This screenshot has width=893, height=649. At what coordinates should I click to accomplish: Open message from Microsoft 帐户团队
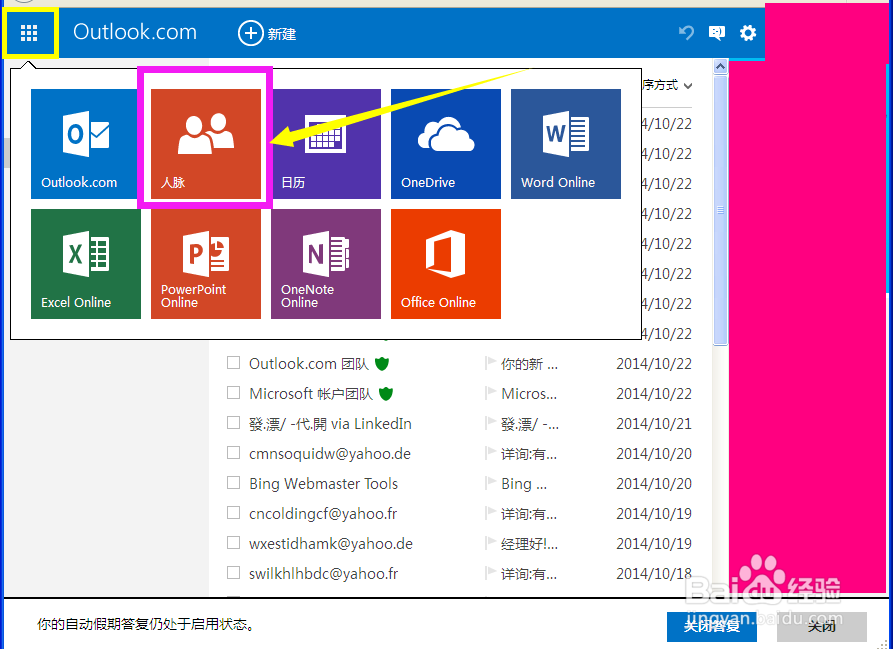point(311,394)
